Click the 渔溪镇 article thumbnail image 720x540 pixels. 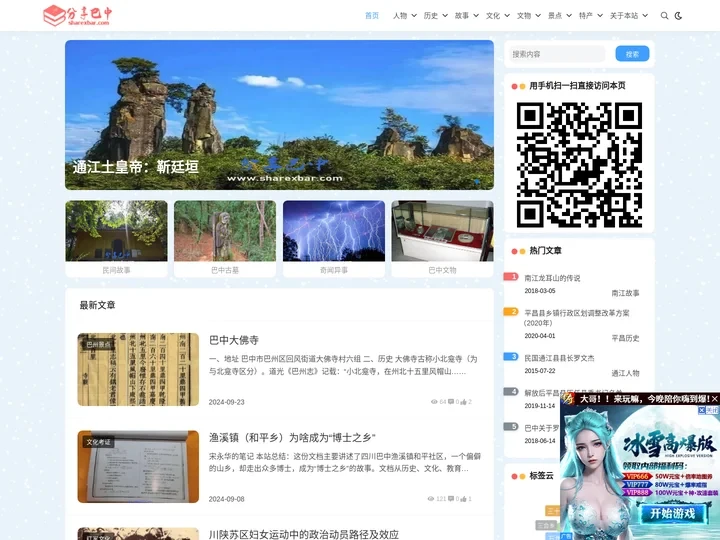pyautogui.click(x=138, y=467)
